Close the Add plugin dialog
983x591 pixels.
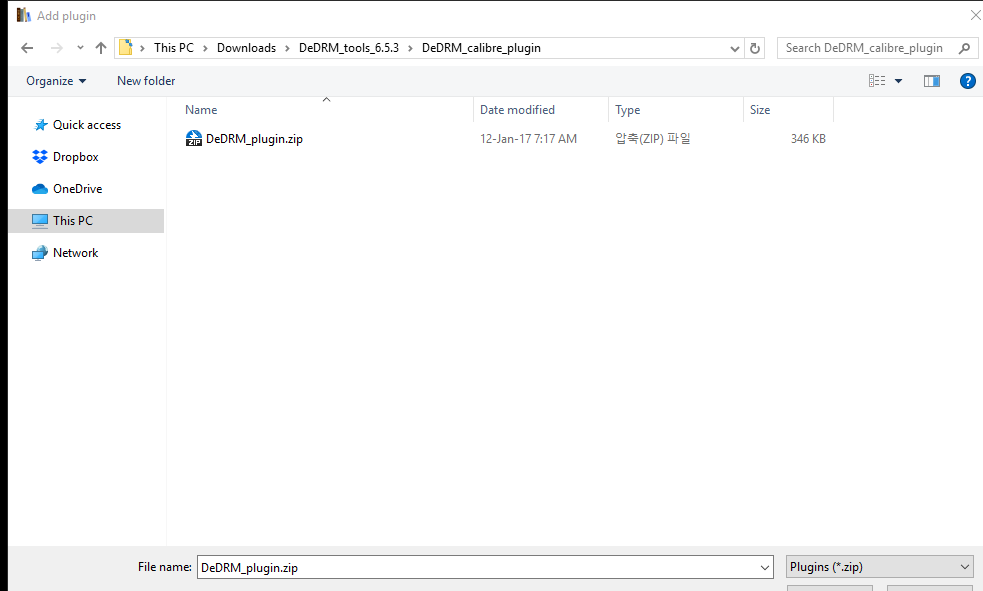[x=975, y=16]
